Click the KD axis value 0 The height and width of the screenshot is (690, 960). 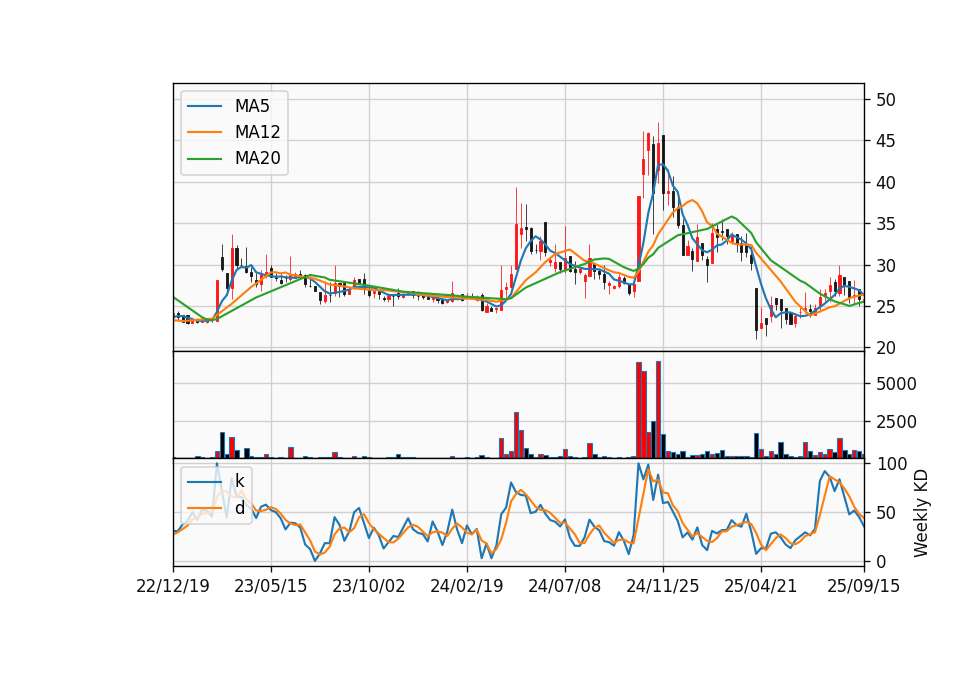click(880, 561)
